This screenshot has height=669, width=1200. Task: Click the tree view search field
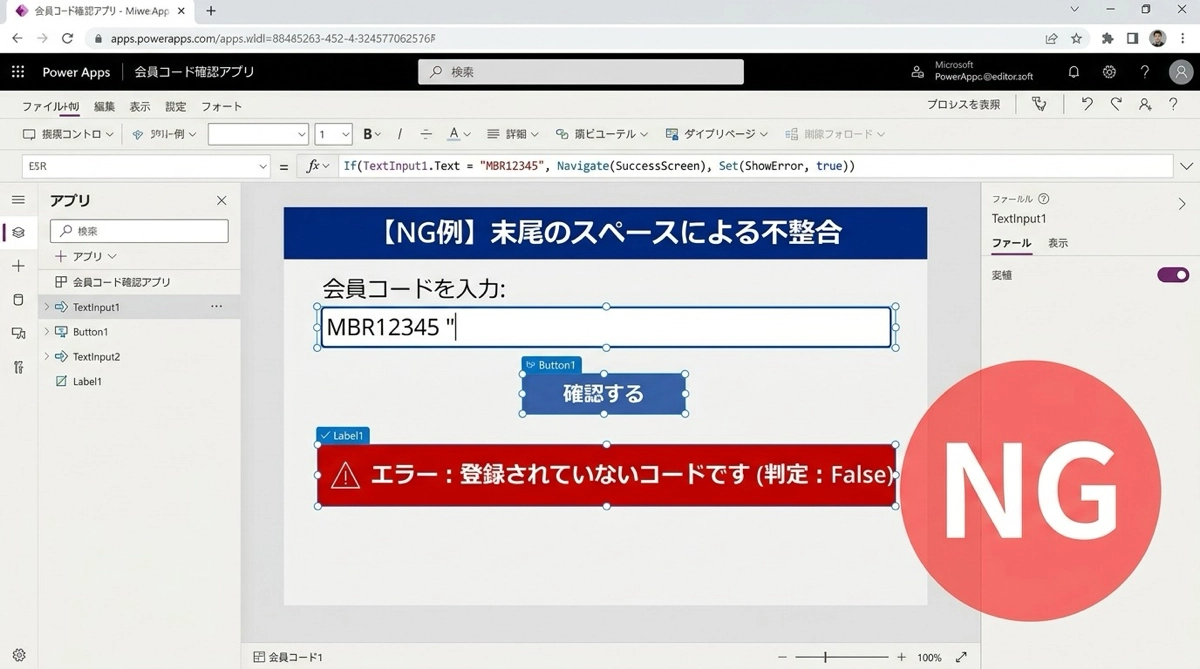pyautogui.click(x=140, y=231)
